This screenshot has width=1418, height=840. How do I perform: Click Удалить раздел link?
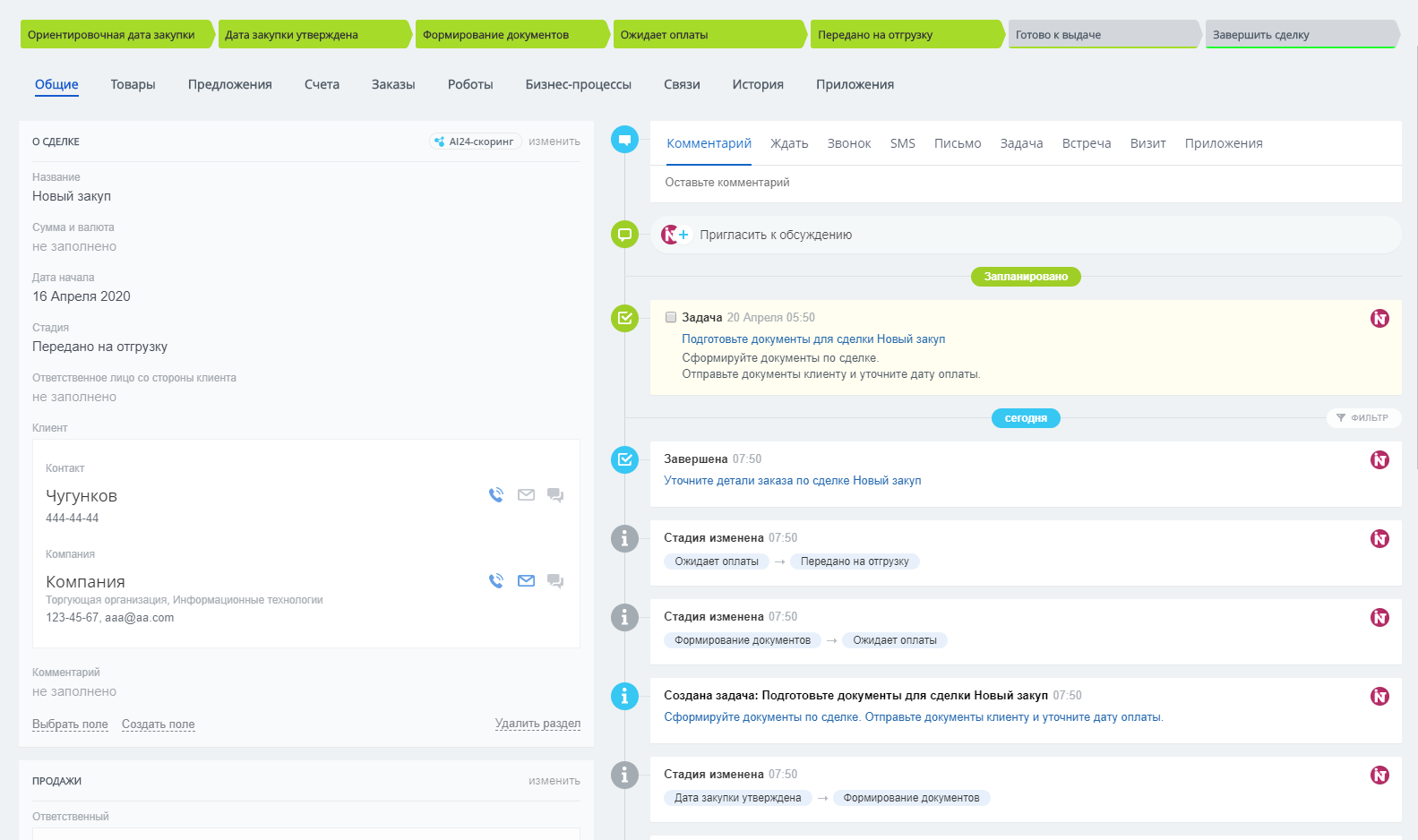537,724
